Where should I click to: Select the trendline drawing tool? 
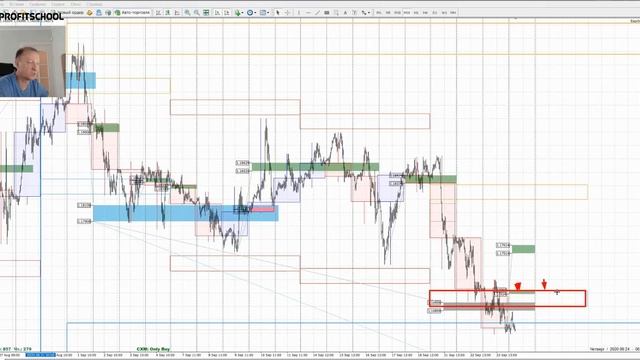click(x=317, y=13)
